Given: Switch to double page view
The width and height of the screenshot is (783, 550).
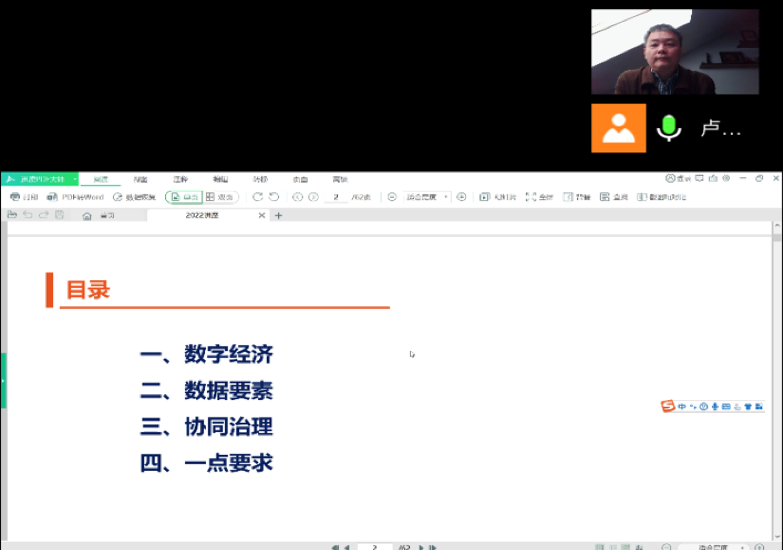Looking at the screenshot, I should click(x=220, y=197).
